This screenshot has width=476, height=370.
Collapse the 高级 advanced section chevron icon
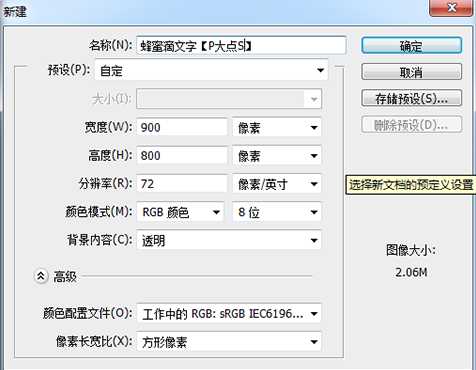point(41,276)
